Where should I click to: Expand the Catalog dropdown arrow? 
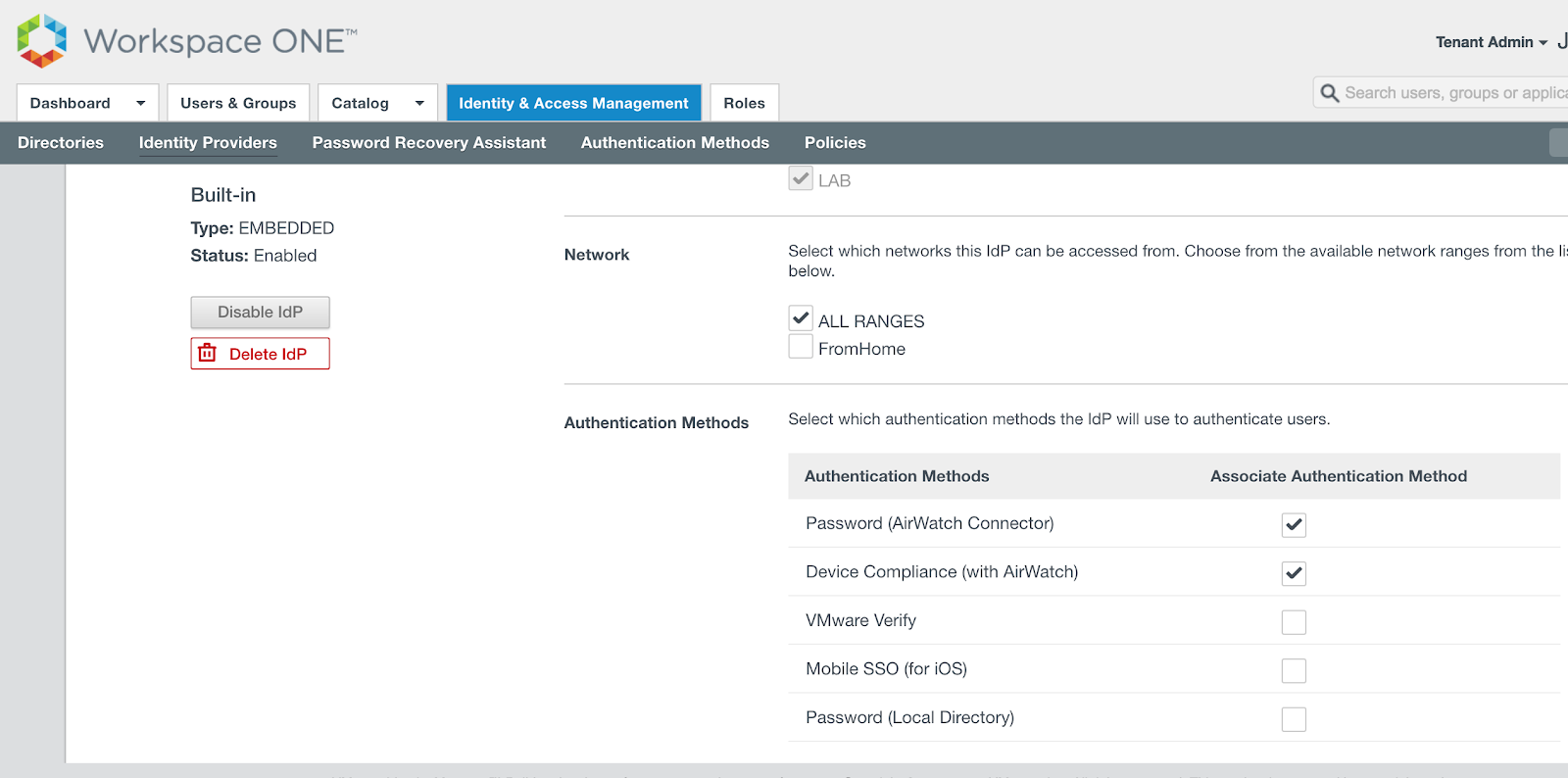[419, 103]
